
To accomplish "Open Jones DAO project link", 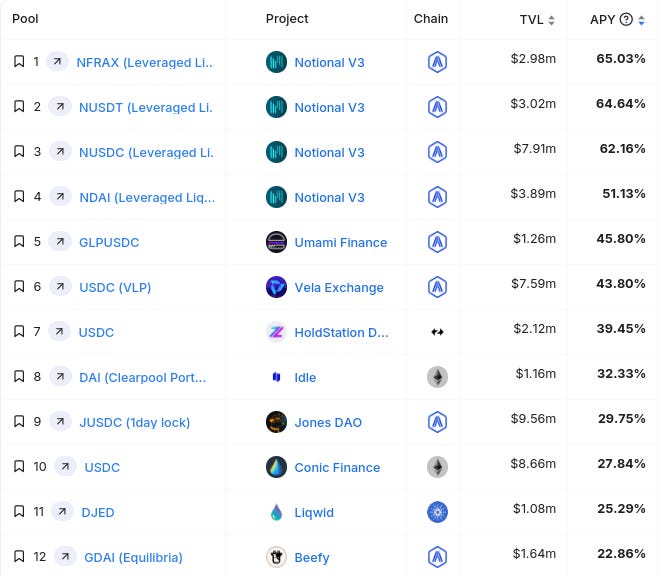I will click(328, 422).
